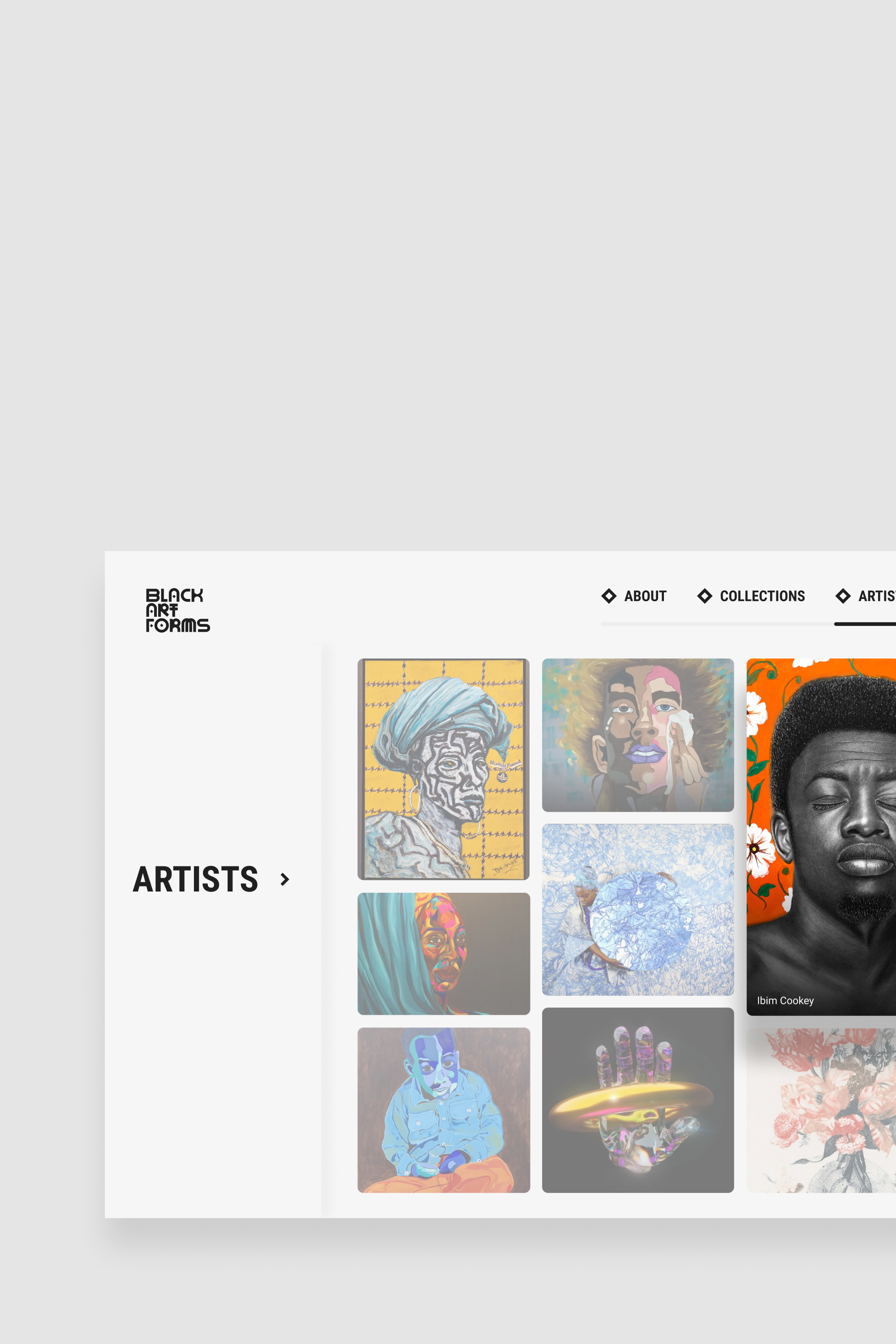896x1344 pixels.
Task: Click the diamond icon beside ARTISTS nav
Action: 843,596
